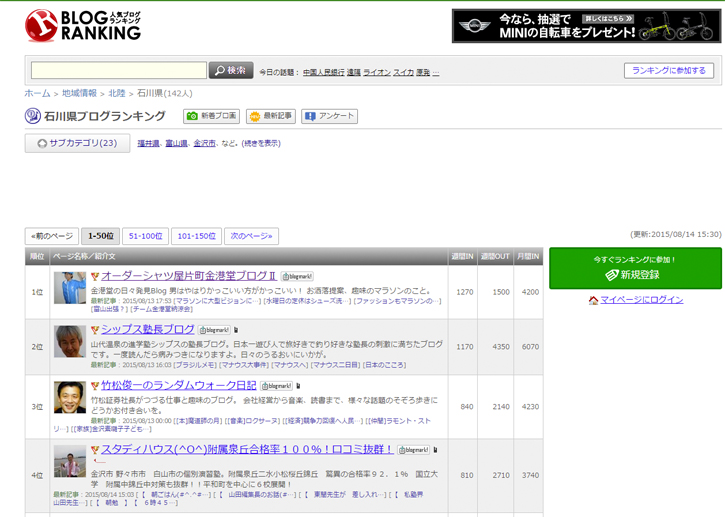Click the green 新規登録 register button
The width and height of the screenshot is (725, 517).
point(635,268)
